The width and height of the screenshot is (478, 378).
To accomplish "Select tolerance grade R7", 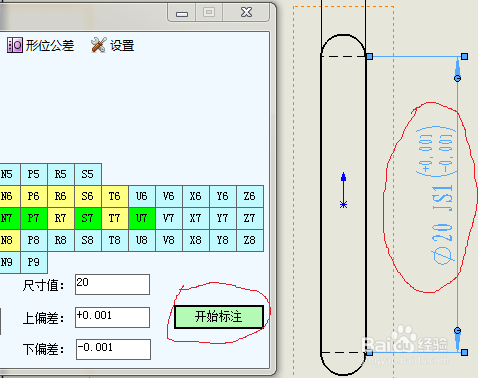I will pyautogui.click(x=61, y=218).
